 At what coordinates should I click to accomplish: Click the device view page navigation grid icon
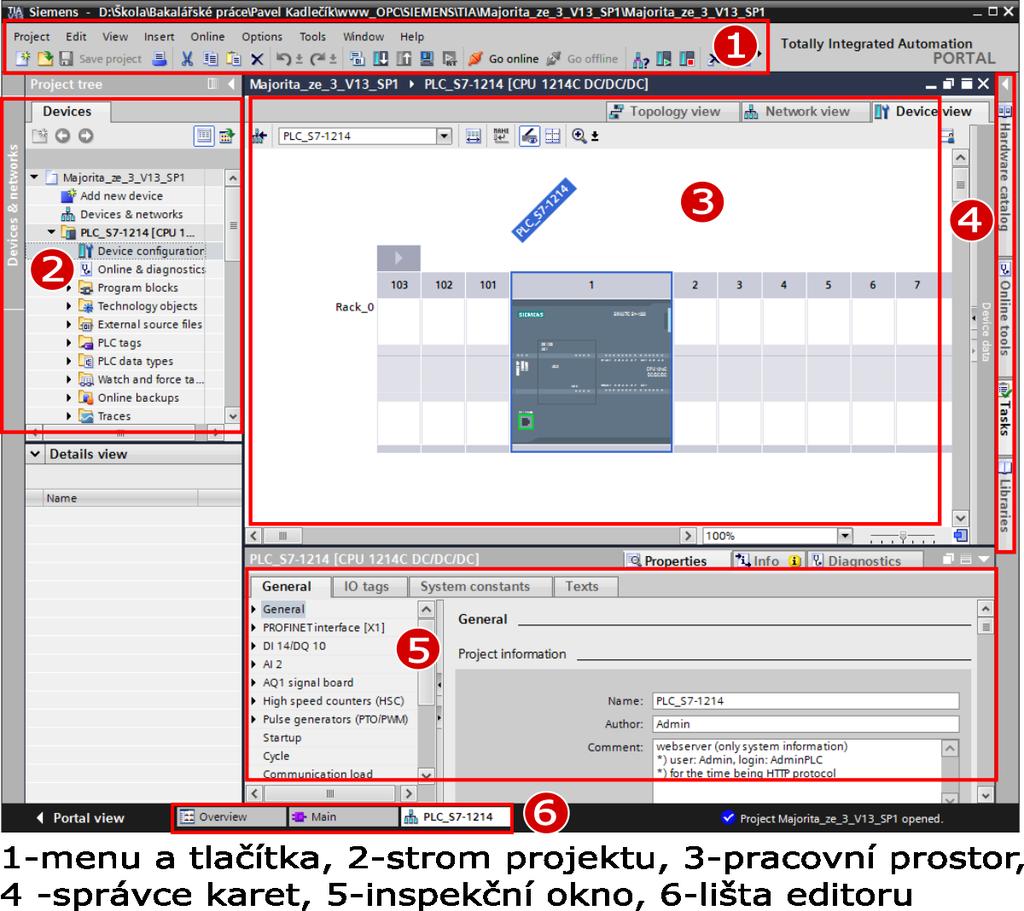click(x=552, y=135)
